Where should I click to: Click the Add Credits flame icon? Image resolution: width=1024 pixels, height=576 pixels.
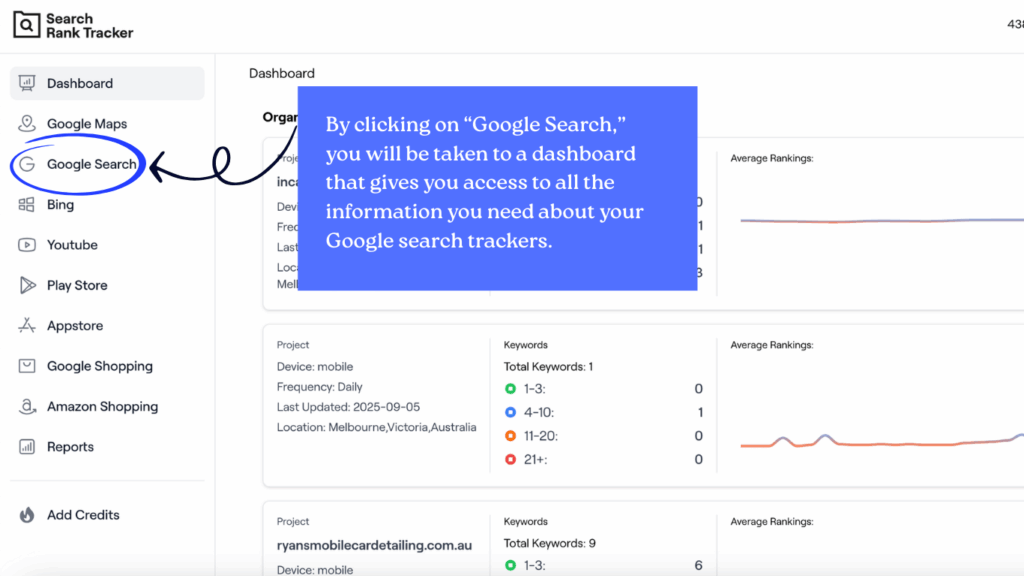point(27,515)
